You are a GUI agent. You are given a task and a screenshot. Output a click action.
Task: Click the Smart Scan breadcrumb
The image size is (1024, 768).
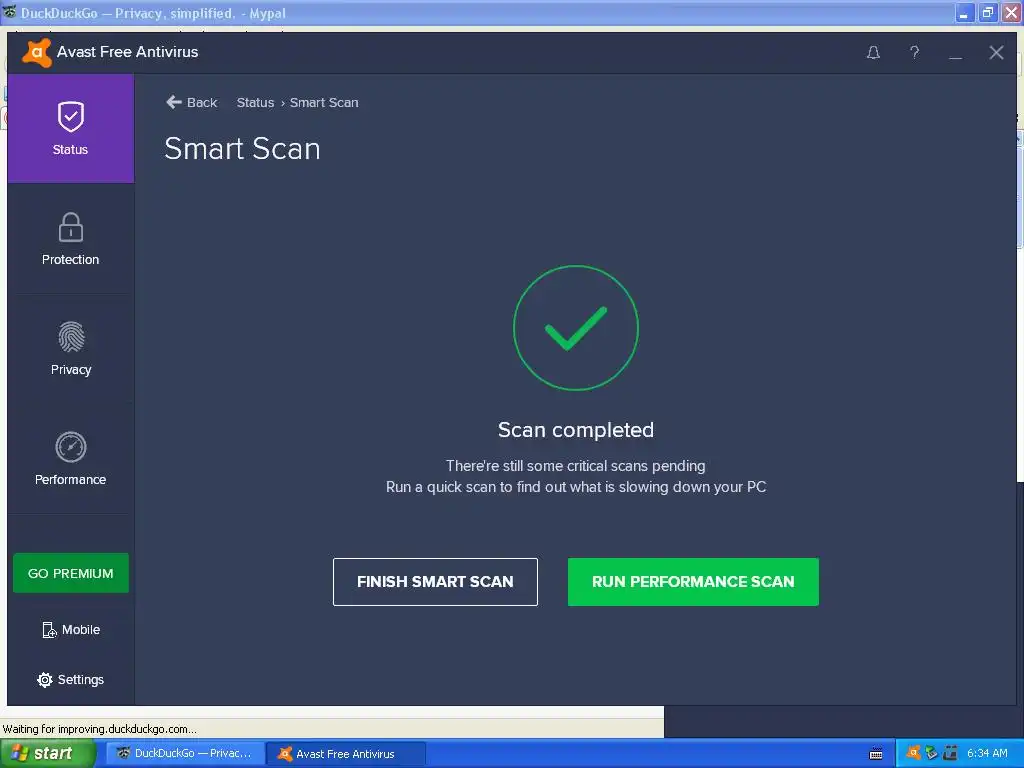(324, 103)
